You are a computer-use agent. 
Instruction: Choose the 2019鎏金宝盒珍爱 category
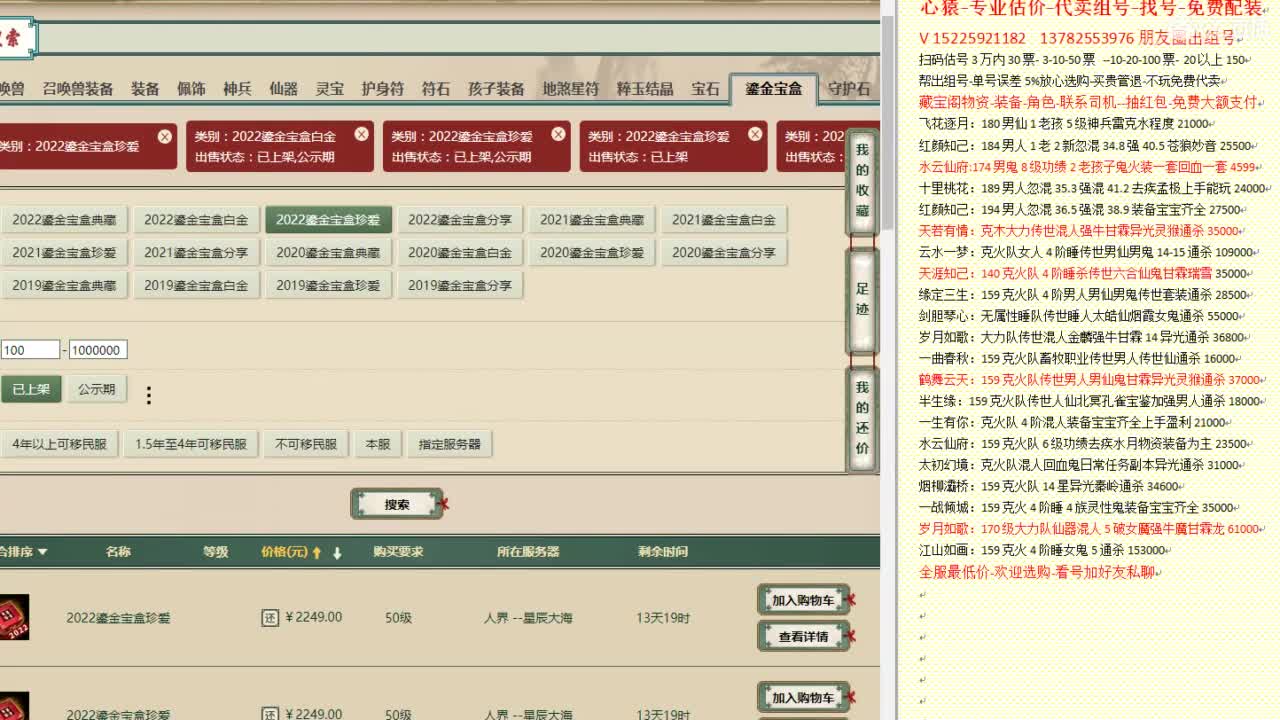pyautogui.click(x=328, y=285)
